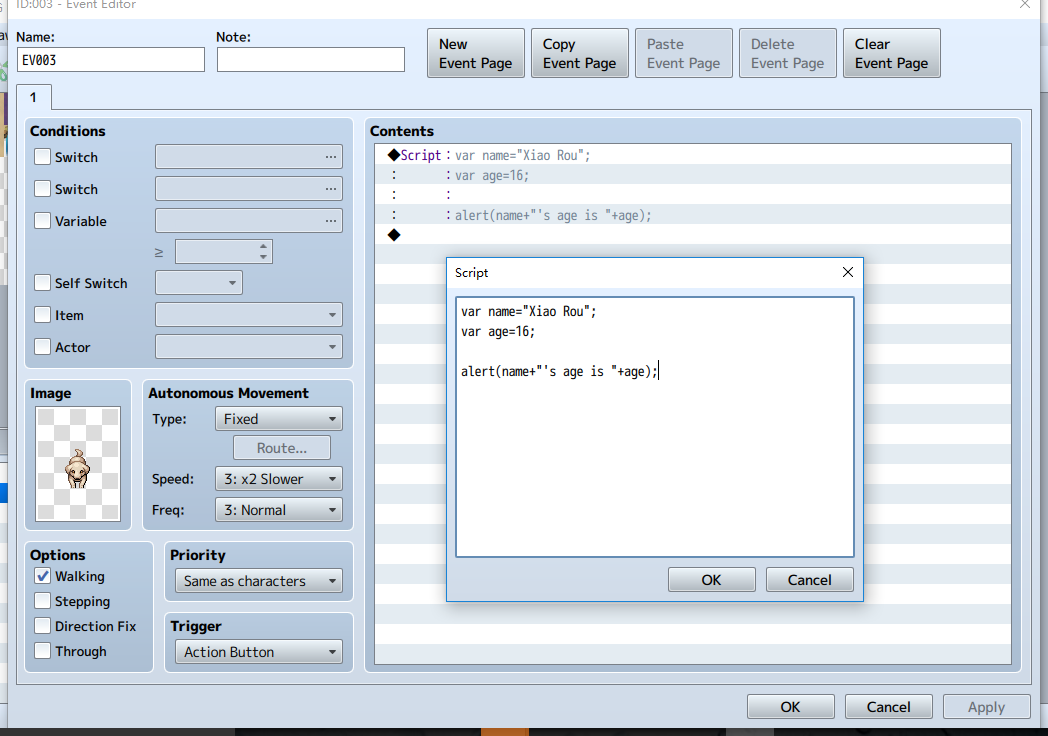1048x736 pixels.
Task: Click the Route button
Action: 282,448
